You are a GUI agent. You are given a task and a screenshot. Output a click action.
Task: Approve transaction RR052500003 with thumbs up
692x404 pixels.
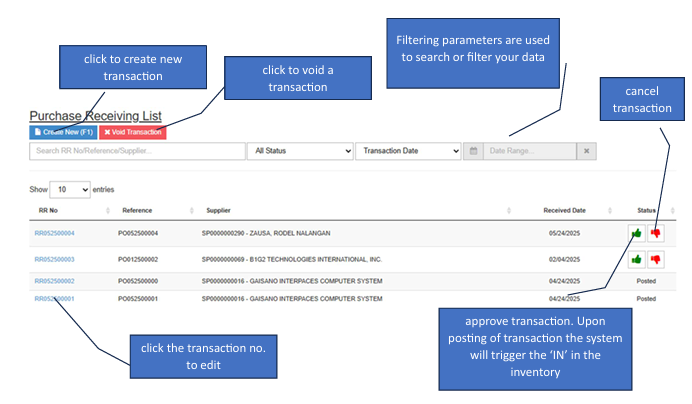[636, 259]
